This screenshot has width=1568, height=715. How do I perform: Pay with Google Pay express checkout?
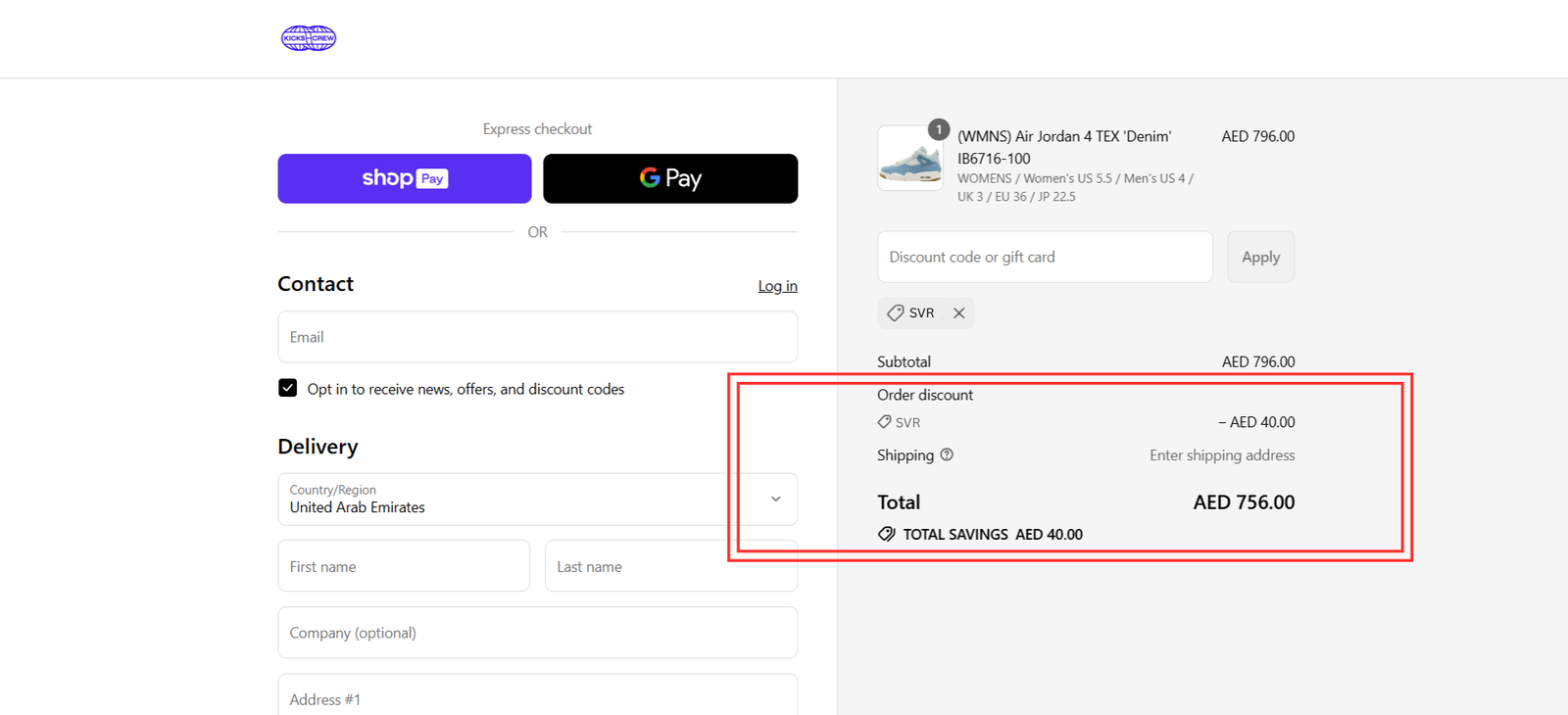tap(670, 178)
